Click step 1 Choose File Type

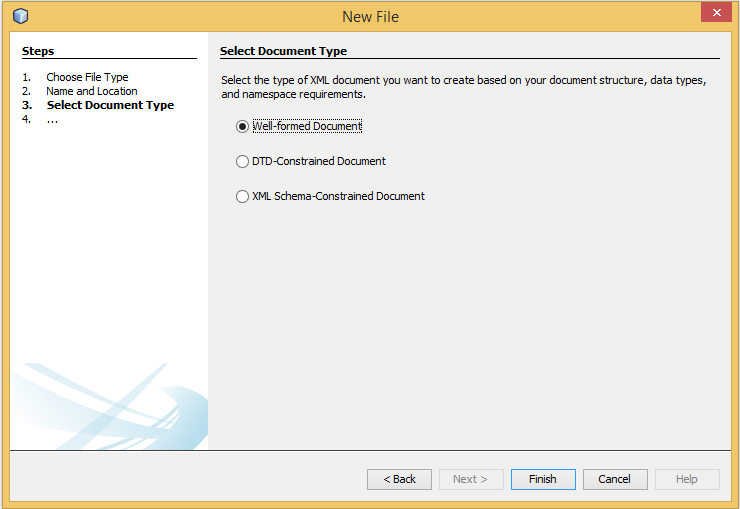[87, 77]
